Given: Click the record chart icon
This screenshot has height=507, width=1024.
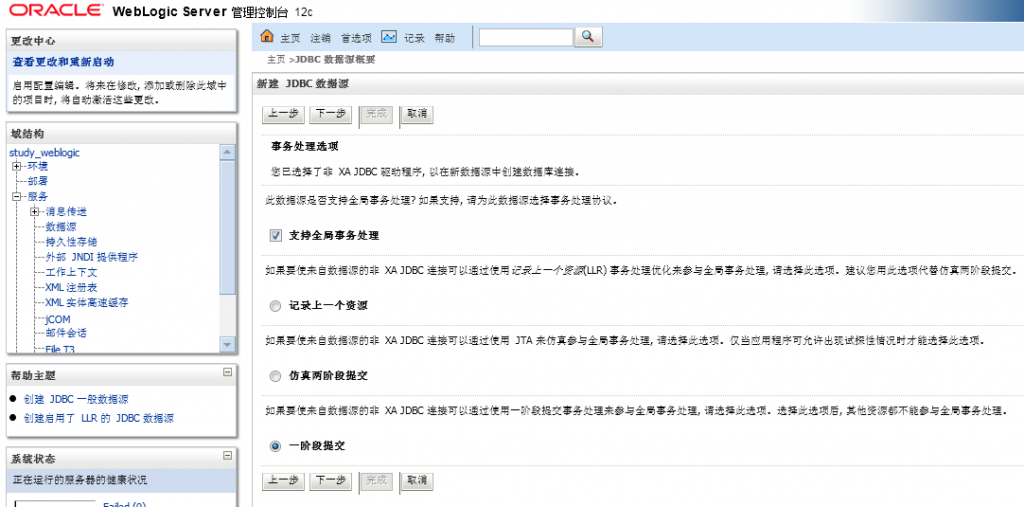Looking at the screenshot, I should click(x=389, y=37).
